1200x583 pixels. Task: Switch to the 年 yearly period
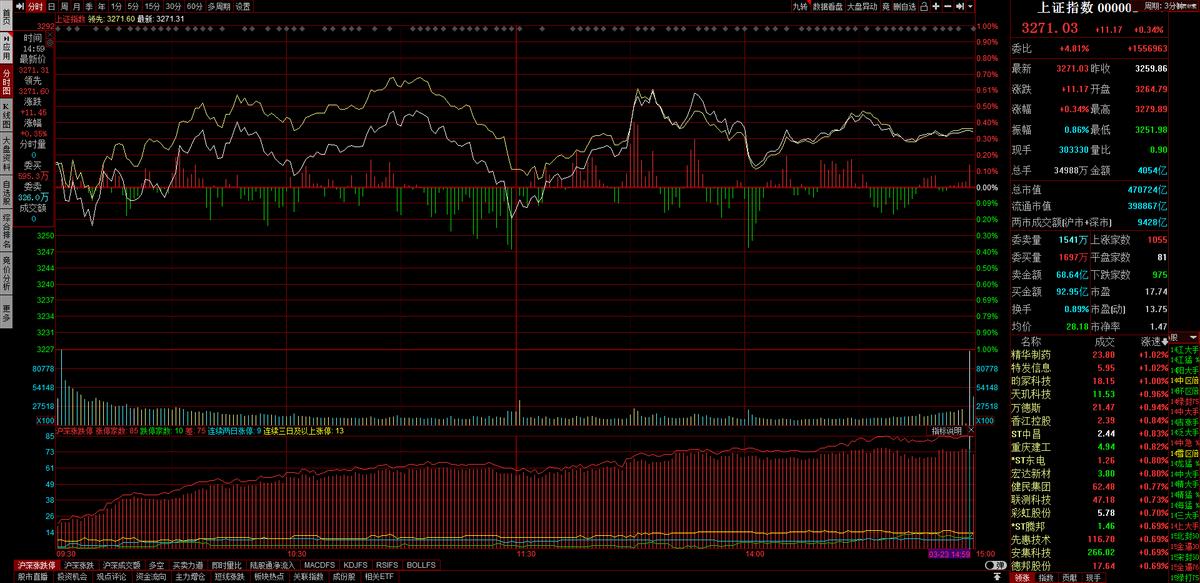tap(101, 6)
